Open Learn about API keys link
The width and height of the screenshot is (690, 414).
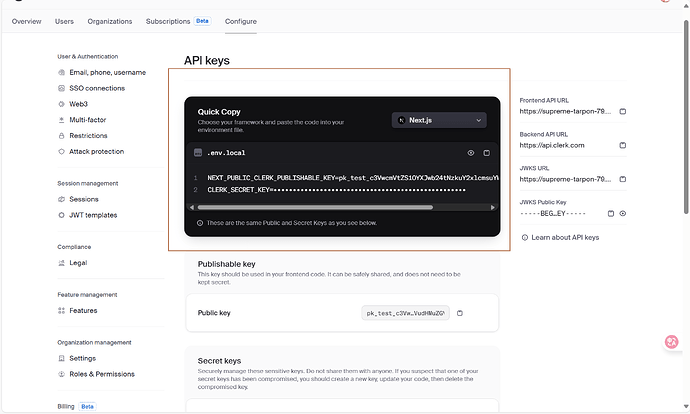565,237
